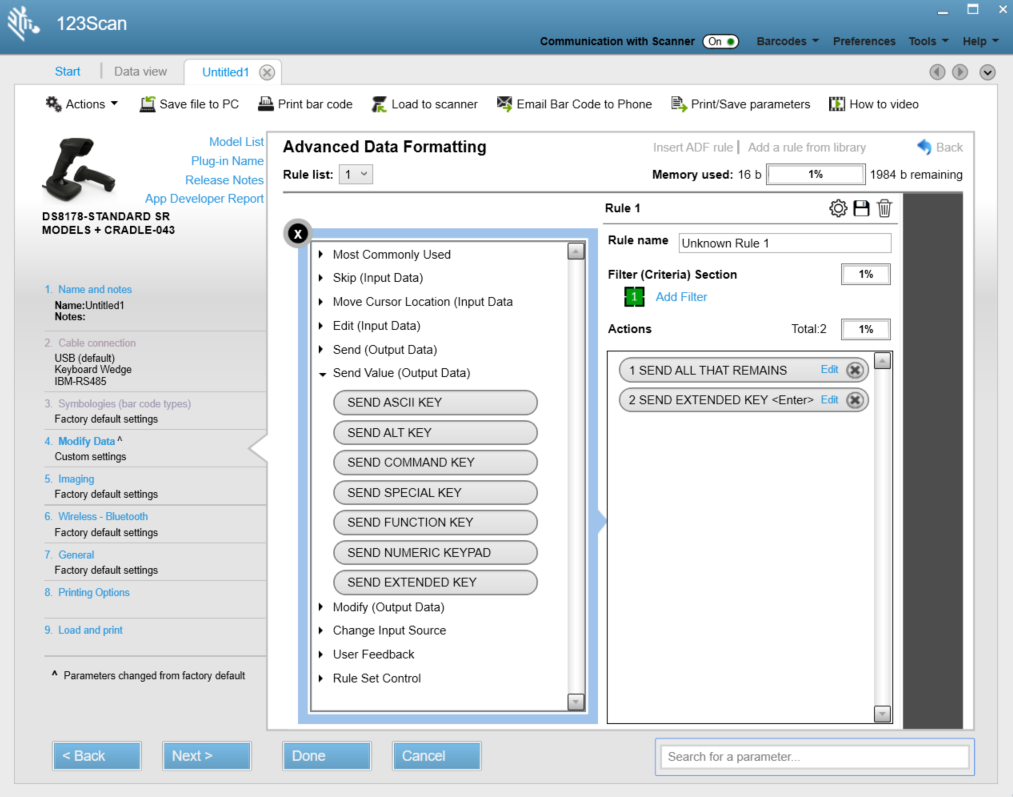Close the action list with X icon
Screen dimensions: 1013x797
coord(297,234)
